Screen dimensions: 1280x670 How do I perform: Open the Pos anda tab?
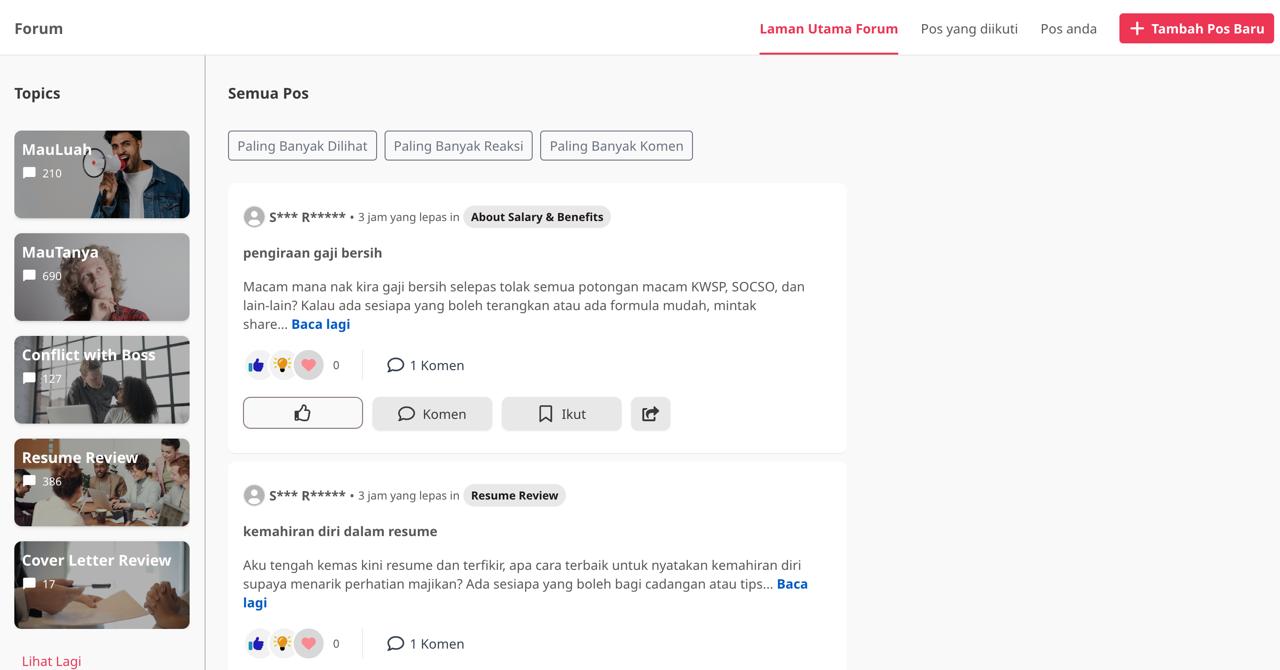(1068, 29)
